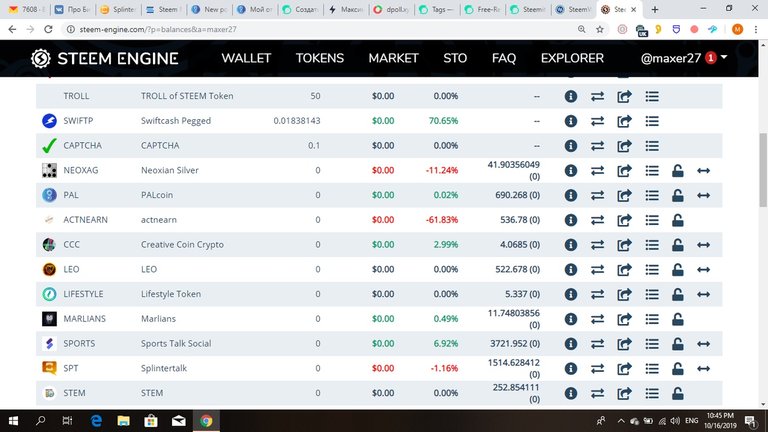The height and width of the screenshot is (432, 768).
Task: Click the notification badge showing 1
Action: [710, 58]
